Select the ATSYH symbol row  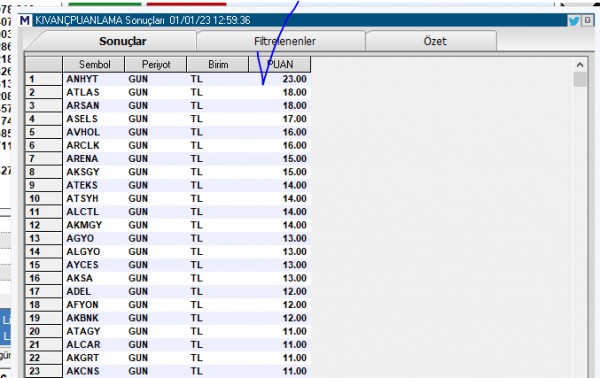pos(168,199)
